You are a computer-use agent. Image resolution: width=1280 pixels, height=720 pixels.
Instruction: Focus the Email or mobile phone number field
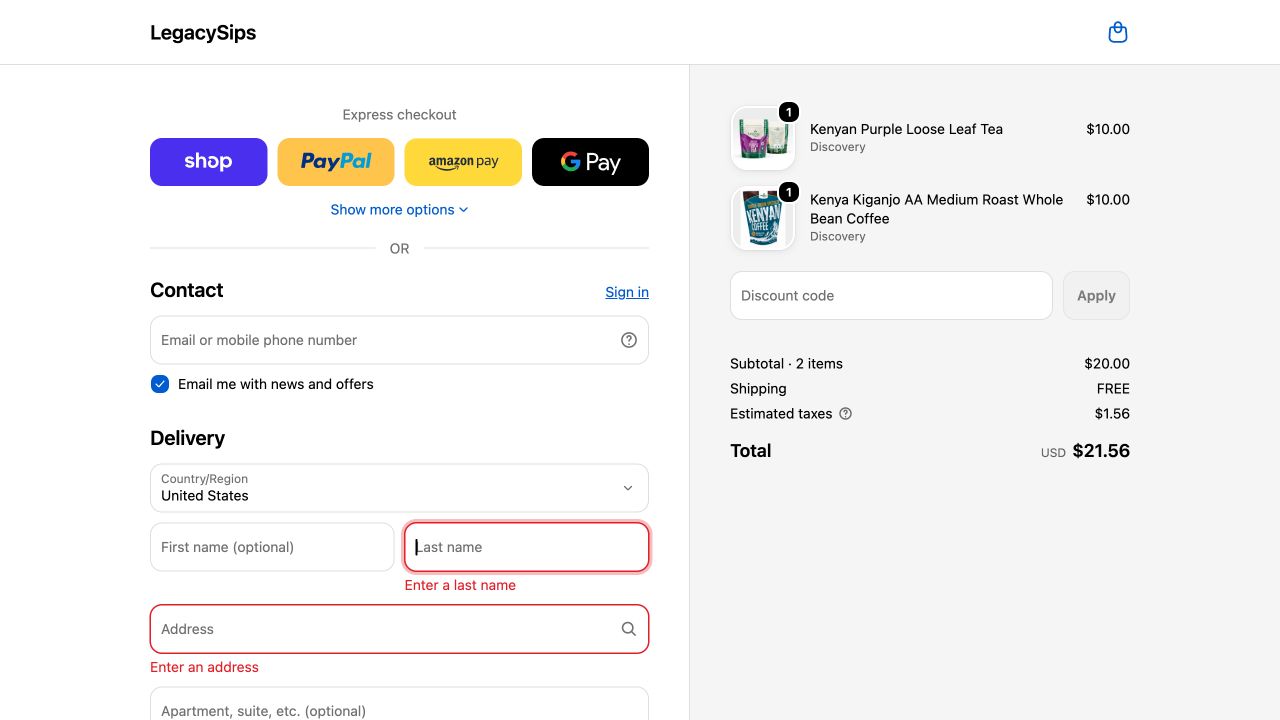click(x=399, y=340)
